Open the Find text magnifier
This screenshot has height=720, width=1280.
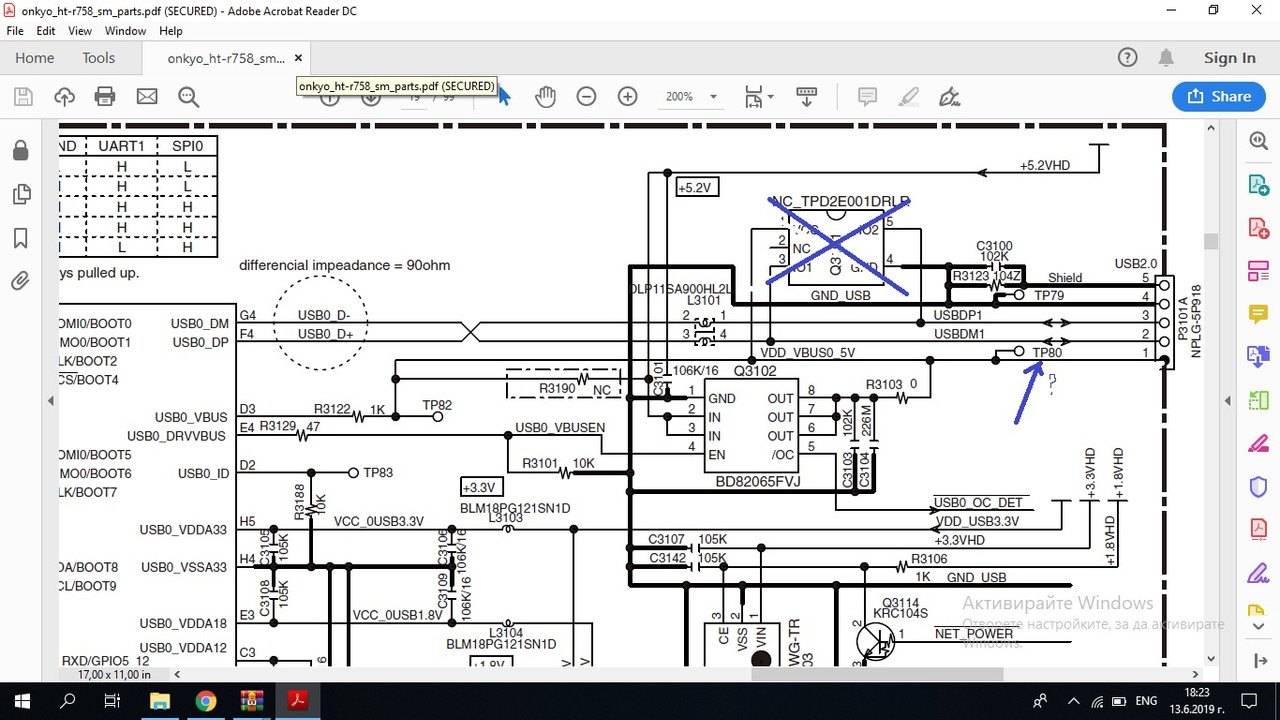coord(188,97)
